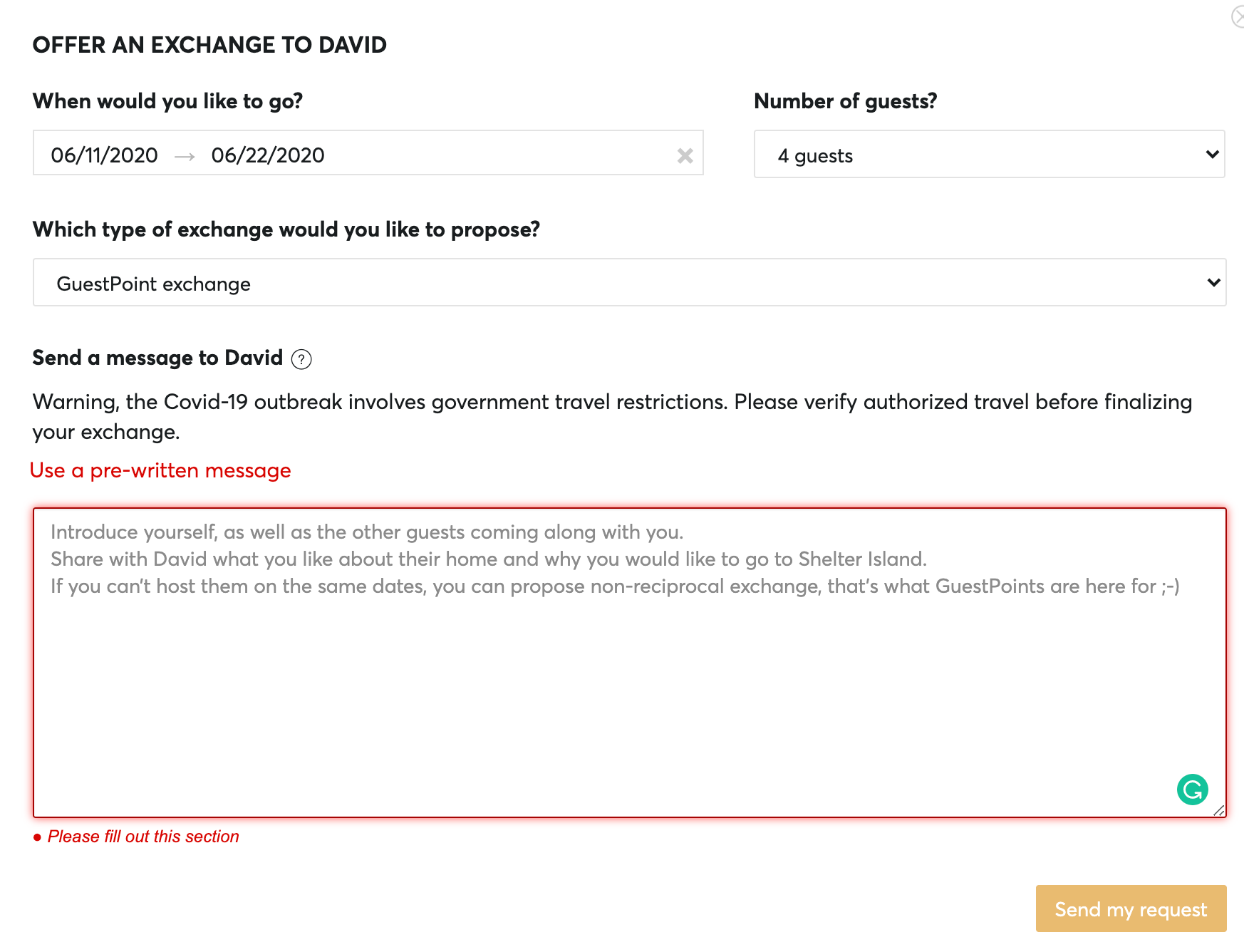Click the Which type of exchange label
The image size is (1244, 952).
point(286,229)
